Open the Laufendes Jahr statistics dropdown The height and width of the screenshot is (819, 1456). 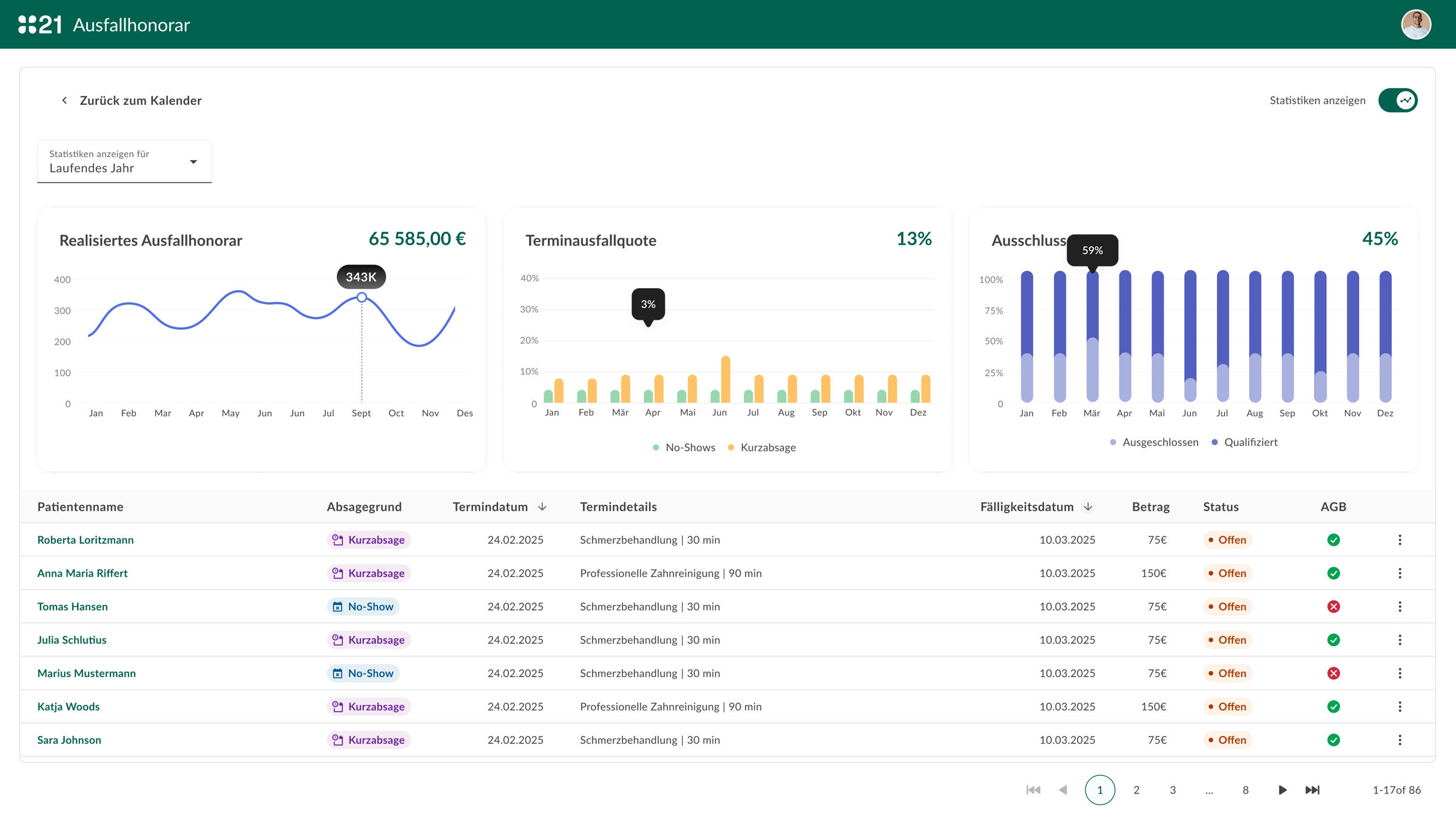[x=124, y=161]
